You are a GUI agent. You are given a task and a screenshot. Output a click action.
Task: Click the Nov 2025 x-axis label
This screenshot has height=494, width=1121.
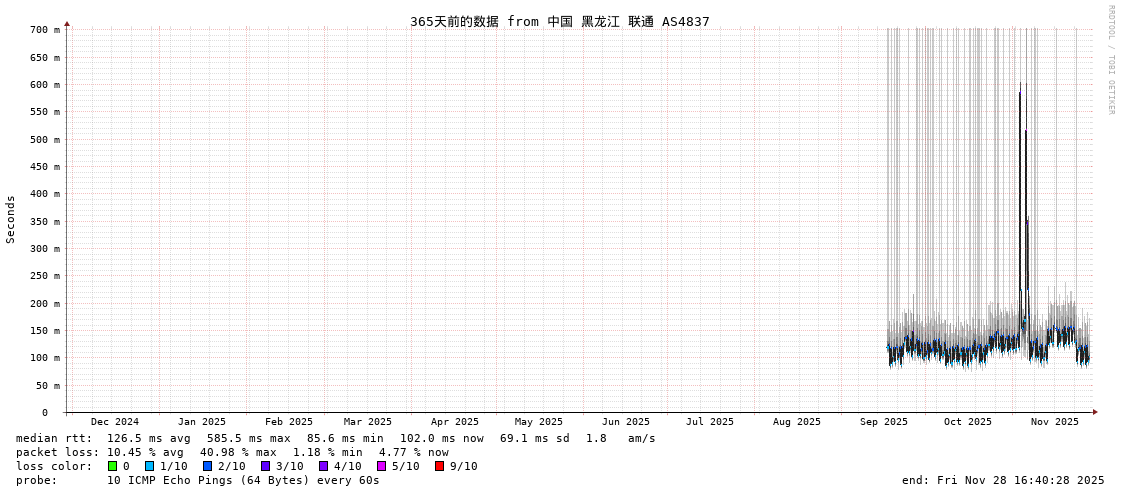tap(1055, 422)
